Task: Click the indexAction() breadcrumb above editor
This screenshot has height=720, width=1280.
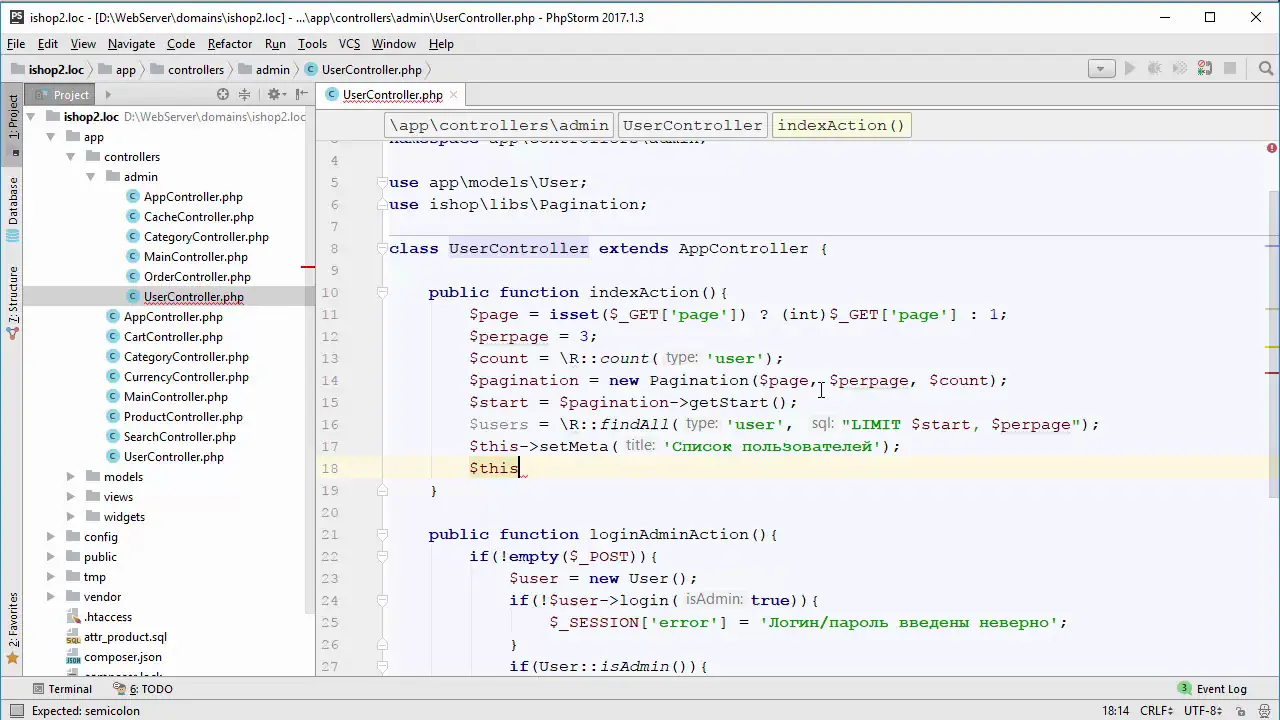Action: (x=841, y=125)
